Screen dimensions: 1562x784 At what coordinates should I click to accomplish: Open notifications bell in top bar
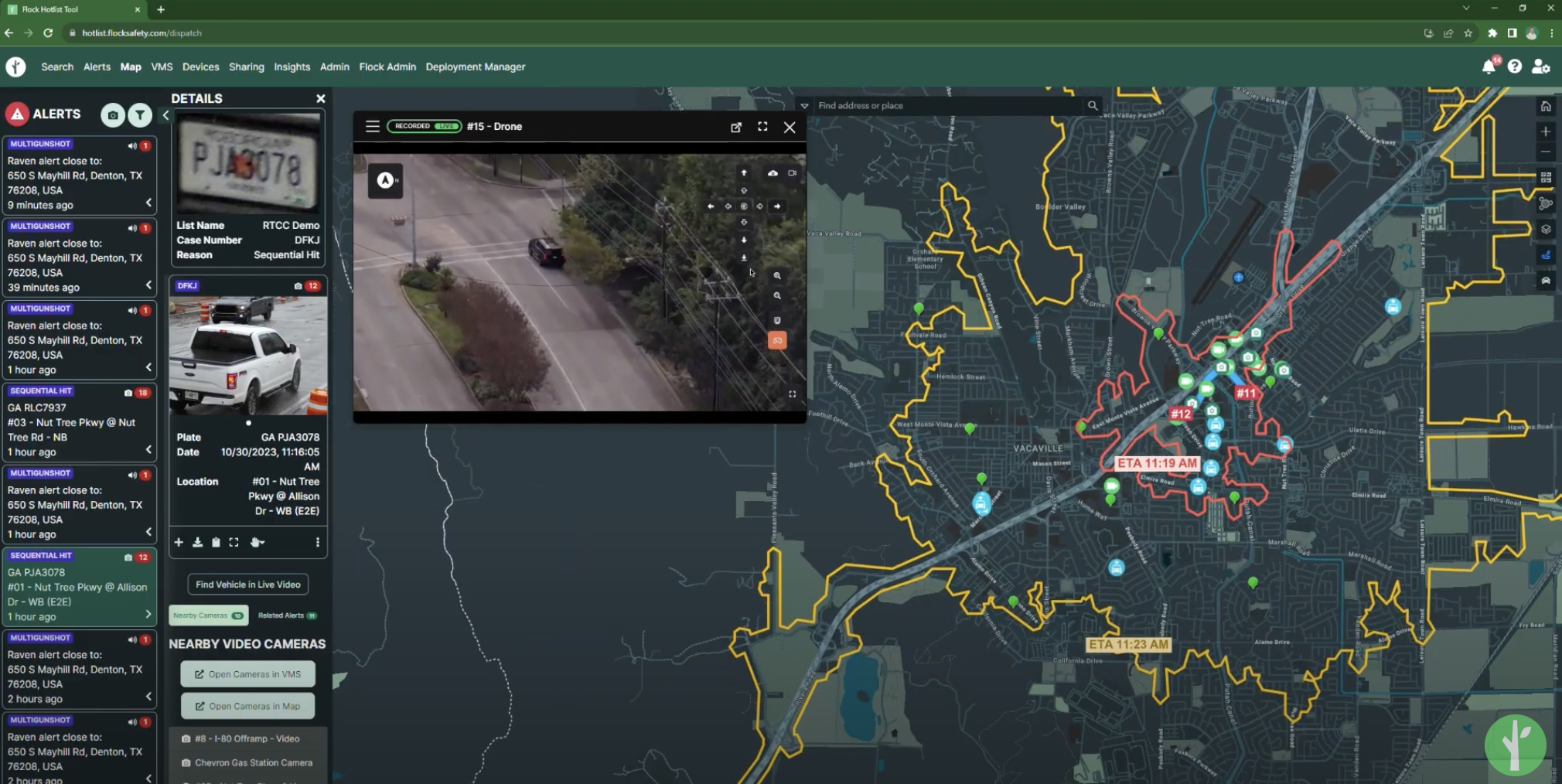1489,66
